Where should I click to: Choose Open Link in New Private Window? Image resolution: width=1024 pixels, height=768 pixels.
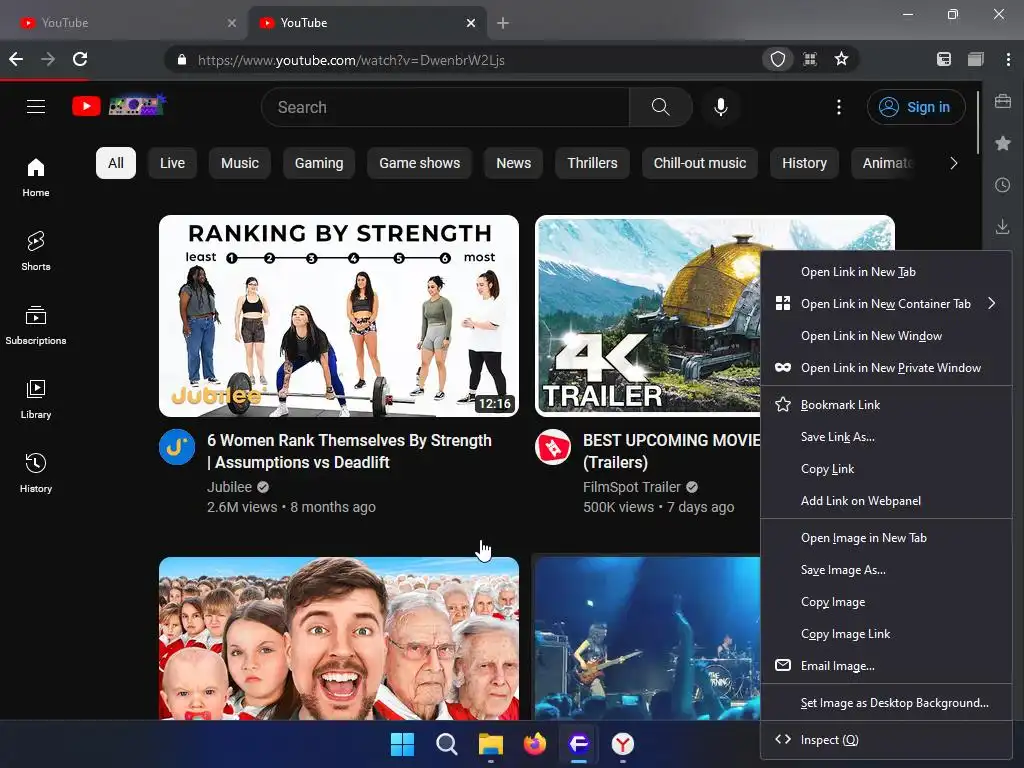pyautogui.click(x=886, y=368)
